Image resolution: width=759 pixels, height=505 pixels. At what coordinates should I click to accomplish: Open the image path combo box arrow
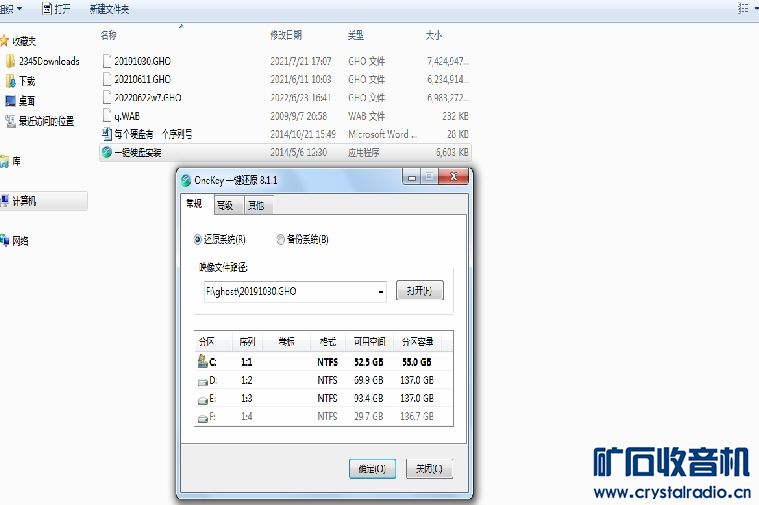381,292
